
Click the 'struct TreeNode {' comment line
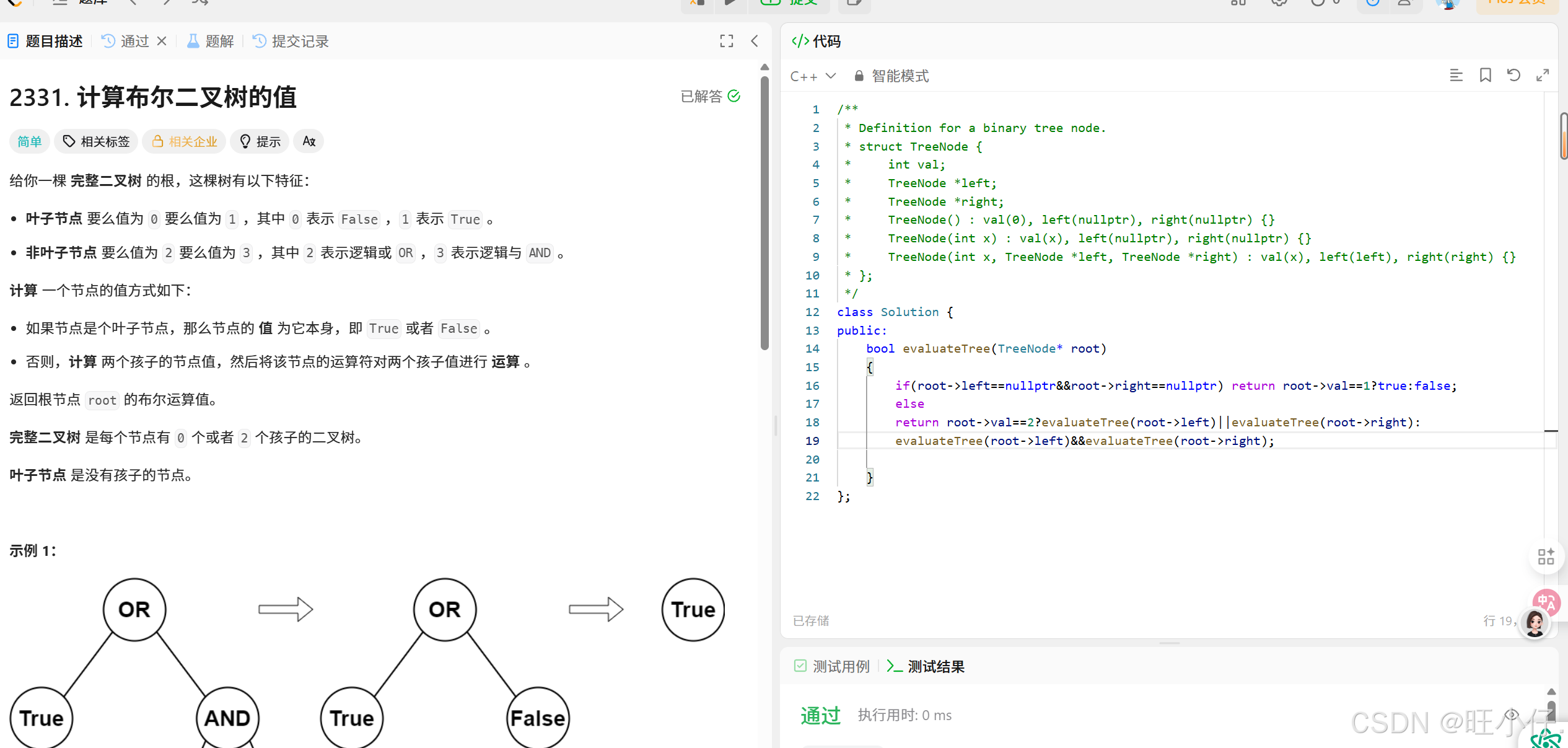tap(914, 147)
